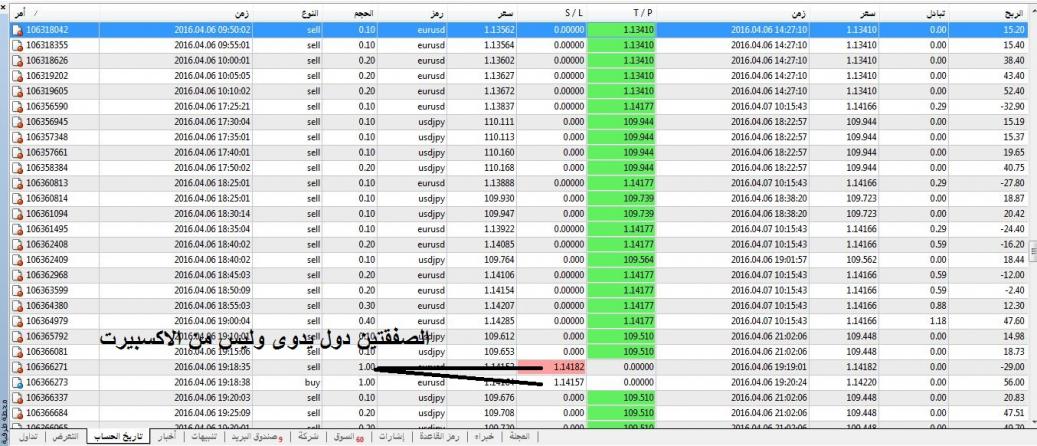
Task: Click the order icon beside 106356945
Action: coord(18,122)
